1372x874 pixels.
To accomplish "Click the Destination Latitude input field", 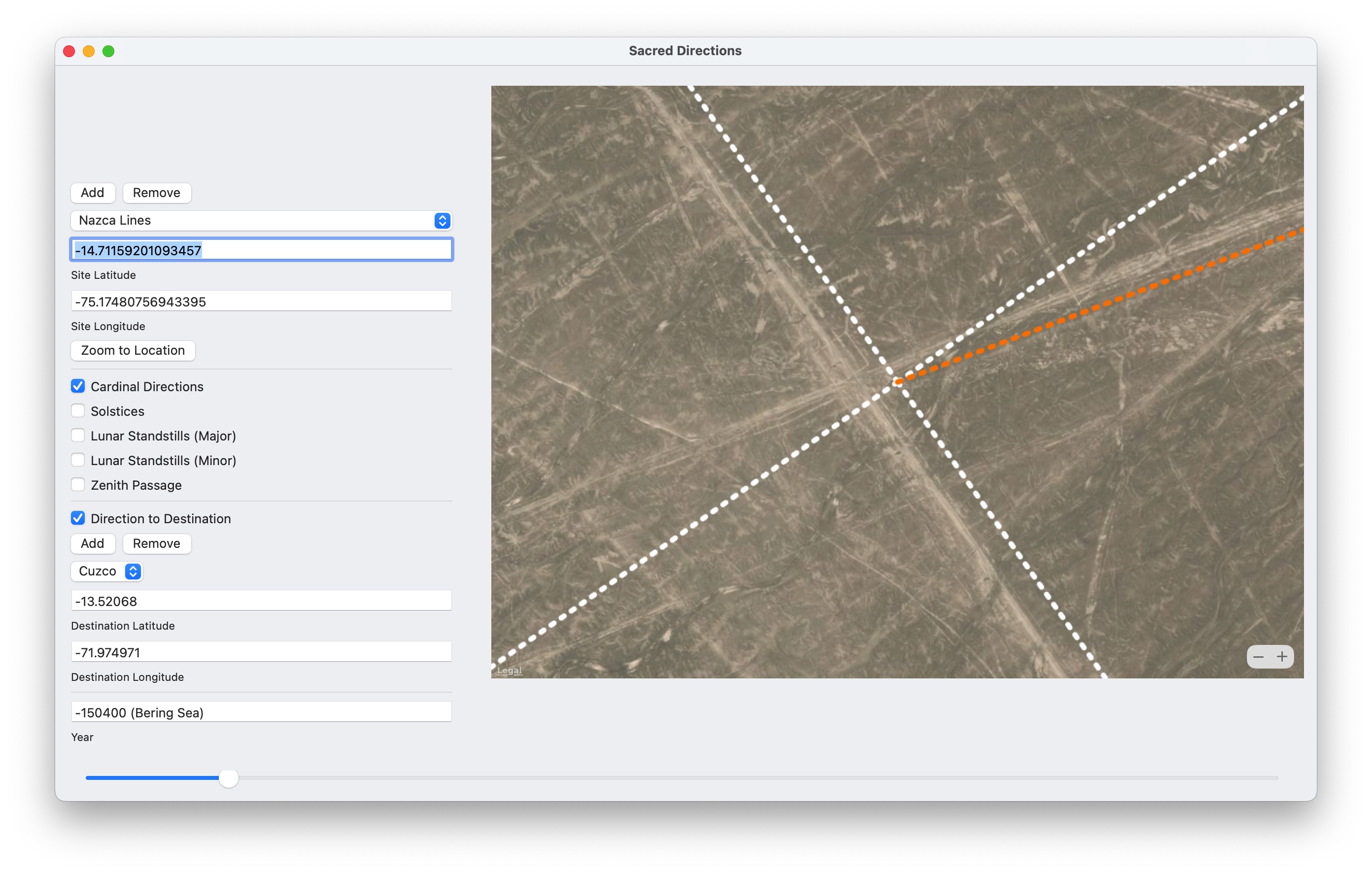I will [261, 601].
